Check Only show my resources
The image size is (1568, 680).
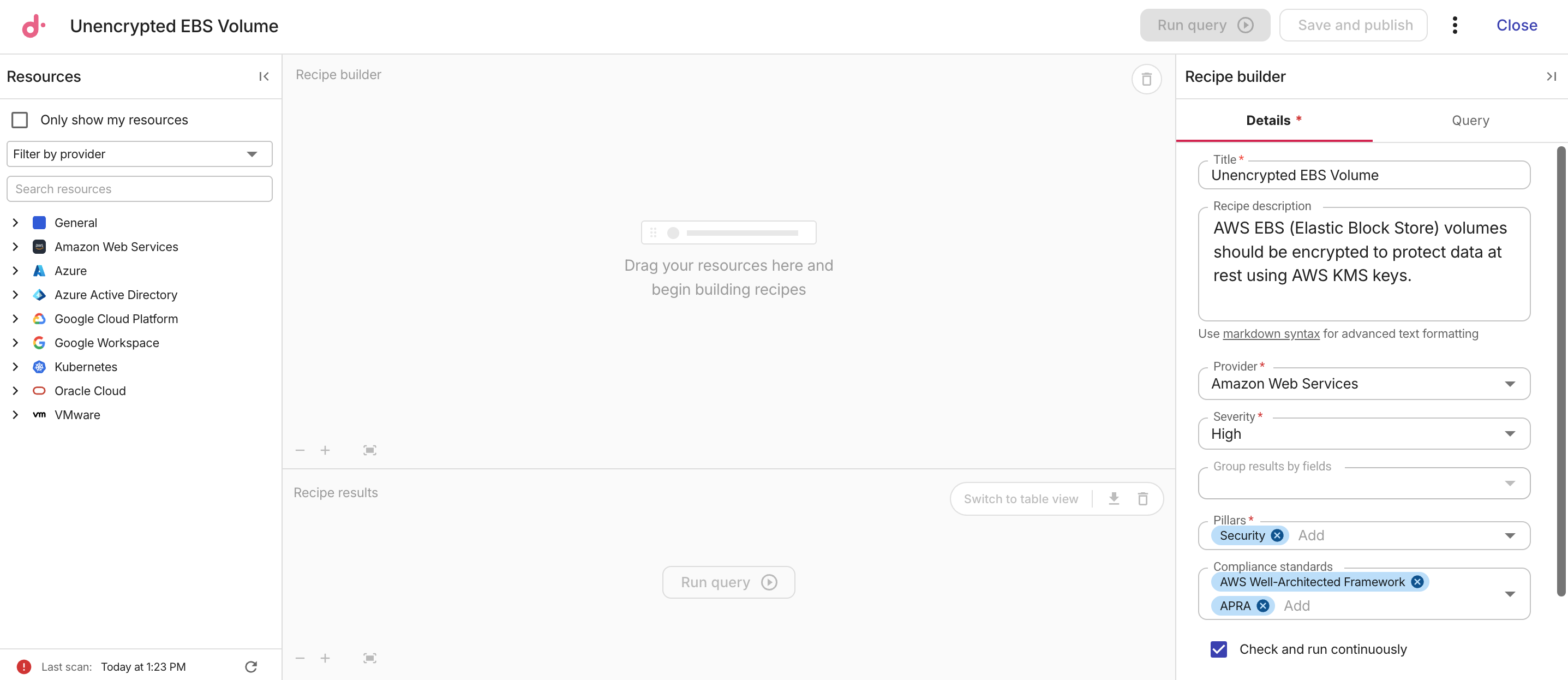coord(20,120)
